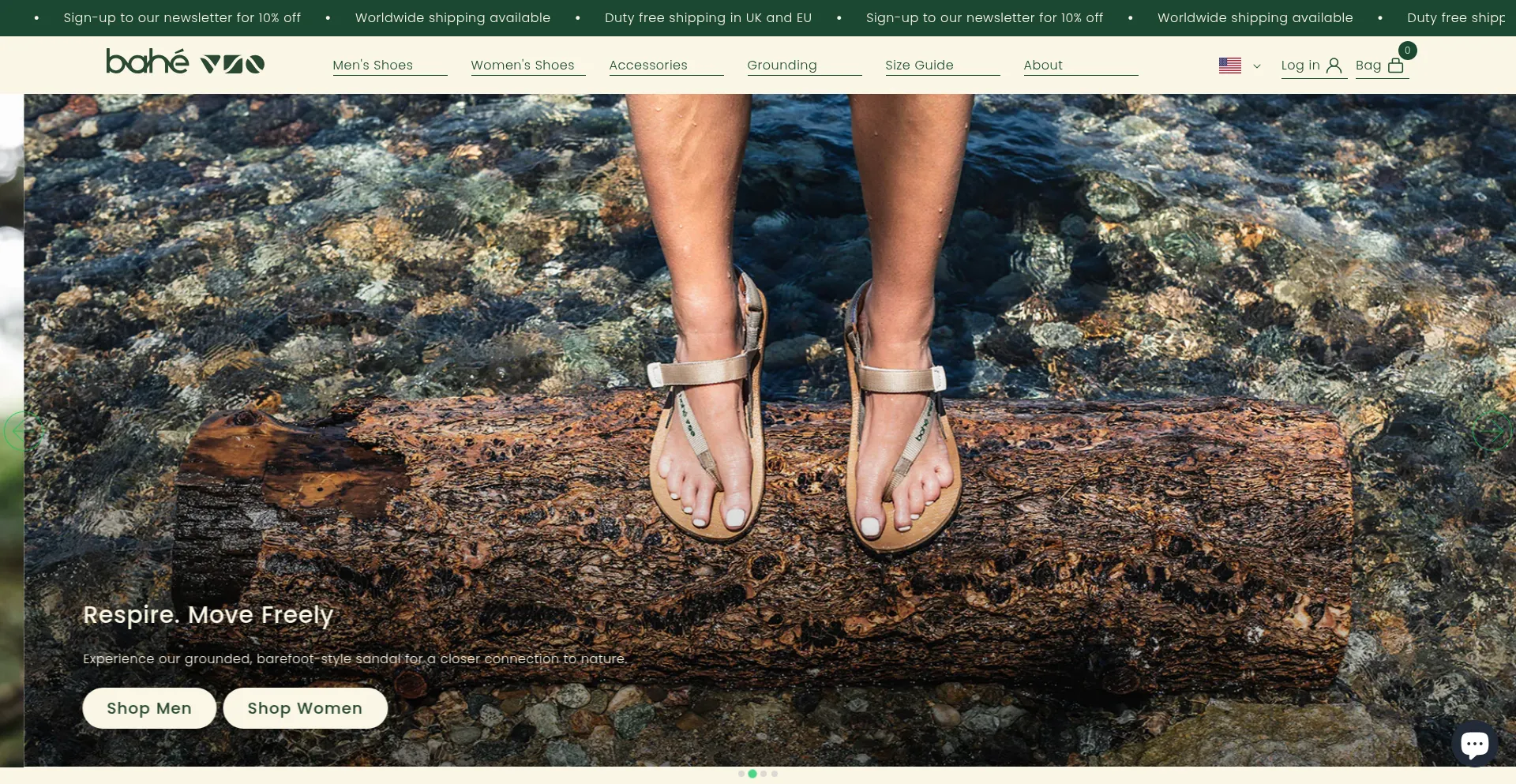This screenshot has width=1516, height=784.
Task: Select the first carousel pagination dot
Action: (741, 774)
